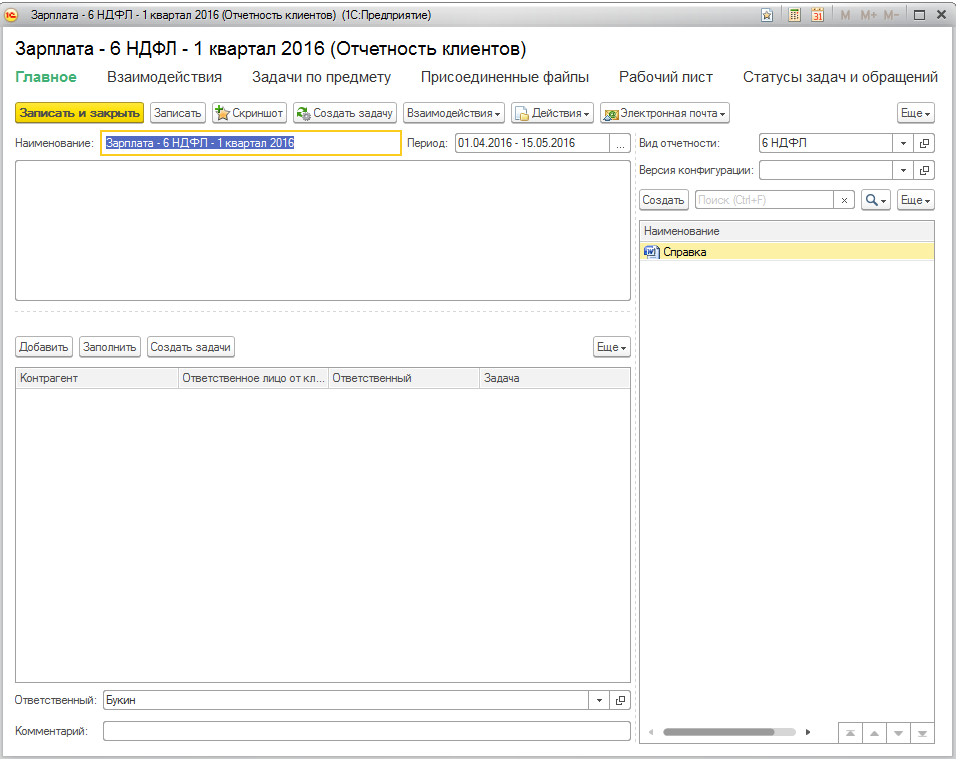956x759 pixels.
Task: Click the Создать задачу button
Action: 345,113
